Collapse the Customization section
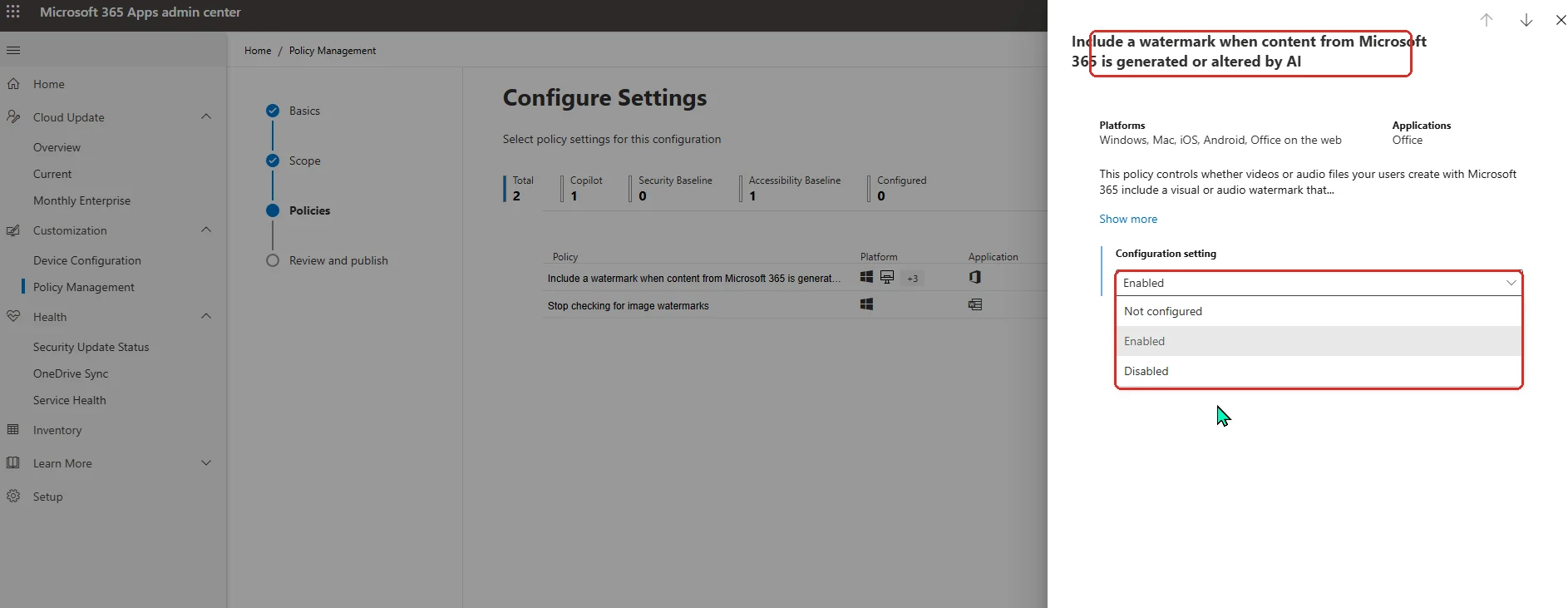This screenshot has height=608, width=1568. 206,230
